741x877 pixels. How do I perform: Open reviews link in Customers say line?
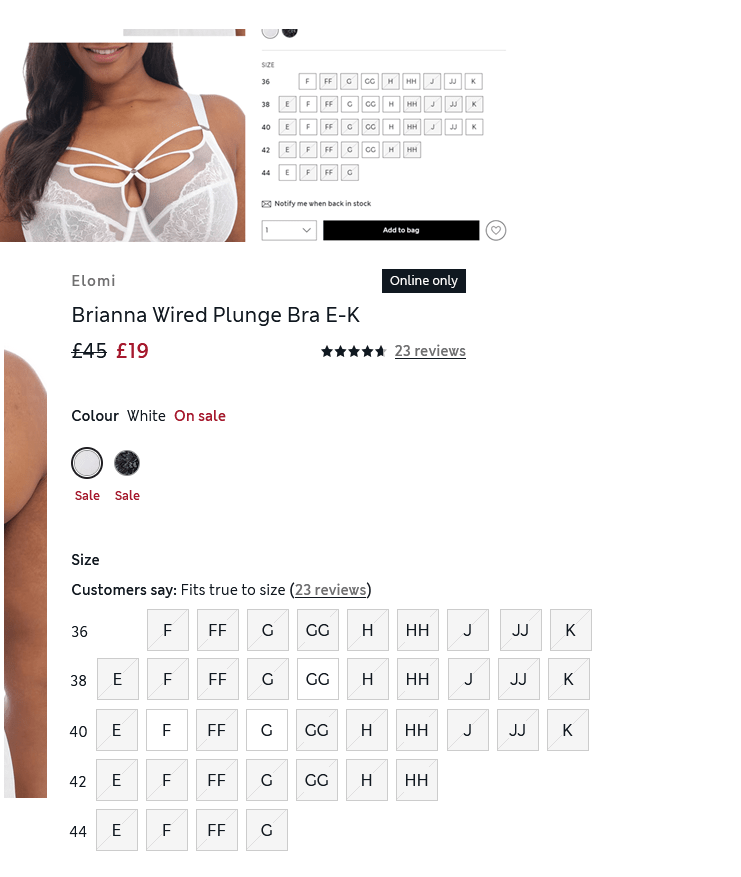[331, 590]
